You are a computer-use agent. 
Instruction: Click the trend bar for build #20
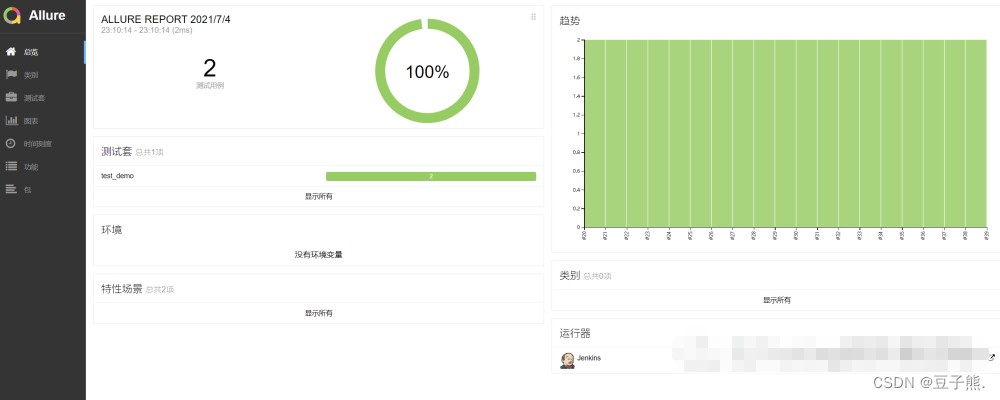(x=594, y=133)
